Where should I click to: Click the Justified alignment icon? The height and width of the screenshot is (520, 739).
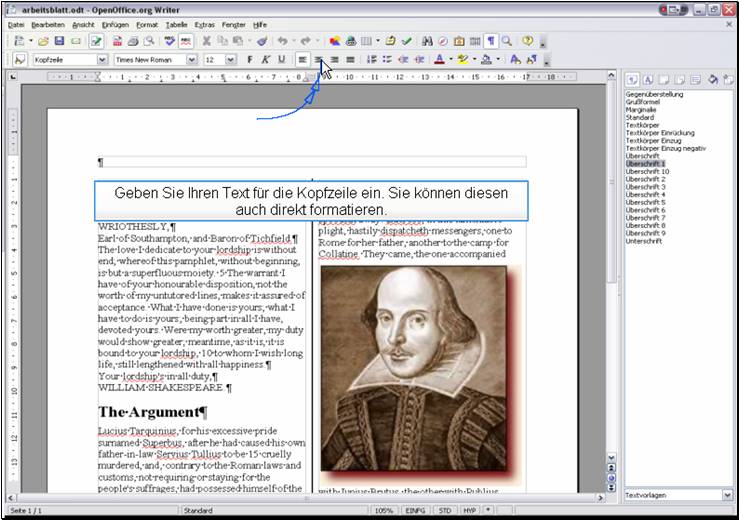pyautogui.click(x=351, y=60)
